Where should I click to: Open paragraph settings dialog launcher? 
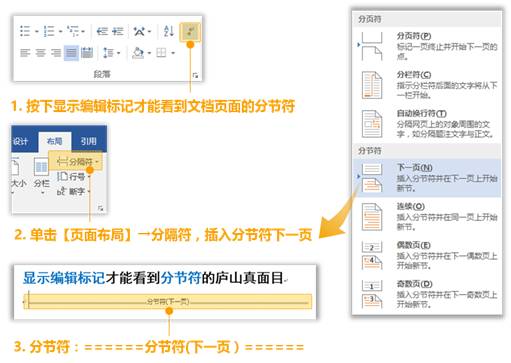pos(195,75)
